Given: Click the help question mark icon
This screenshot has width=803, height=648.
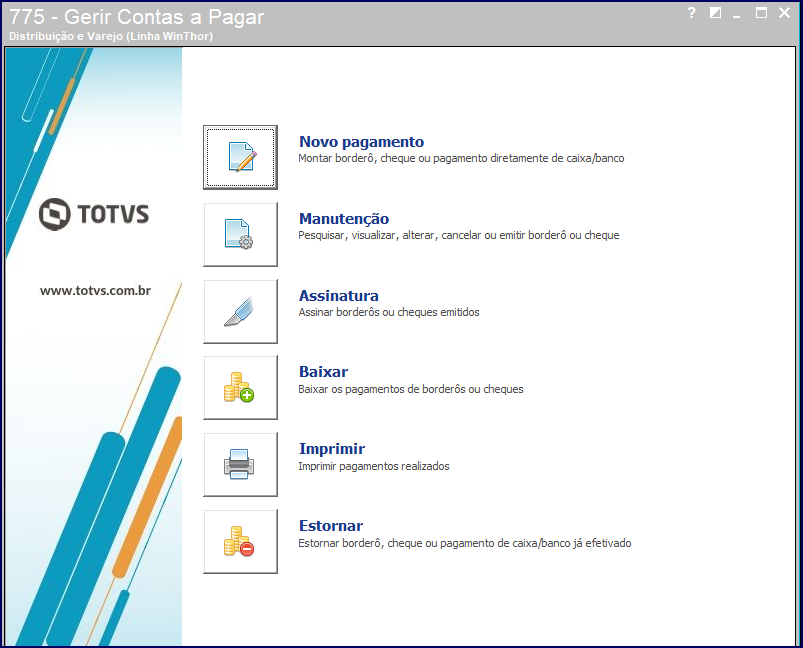Looking at the screenshot, I should point(691,13).
